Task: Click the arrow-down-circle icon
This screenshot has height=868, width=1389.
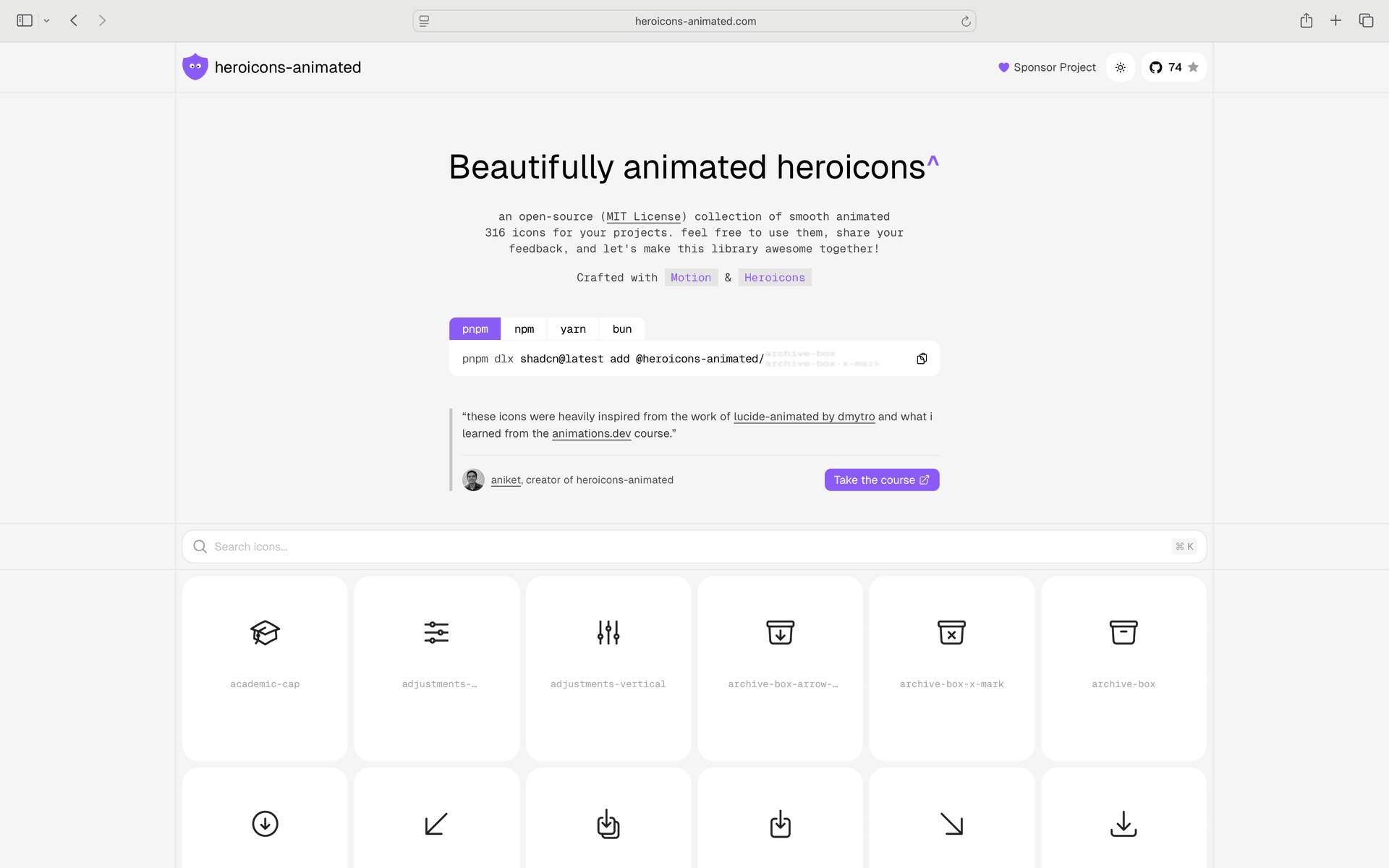Action: [x=265, y=824]
